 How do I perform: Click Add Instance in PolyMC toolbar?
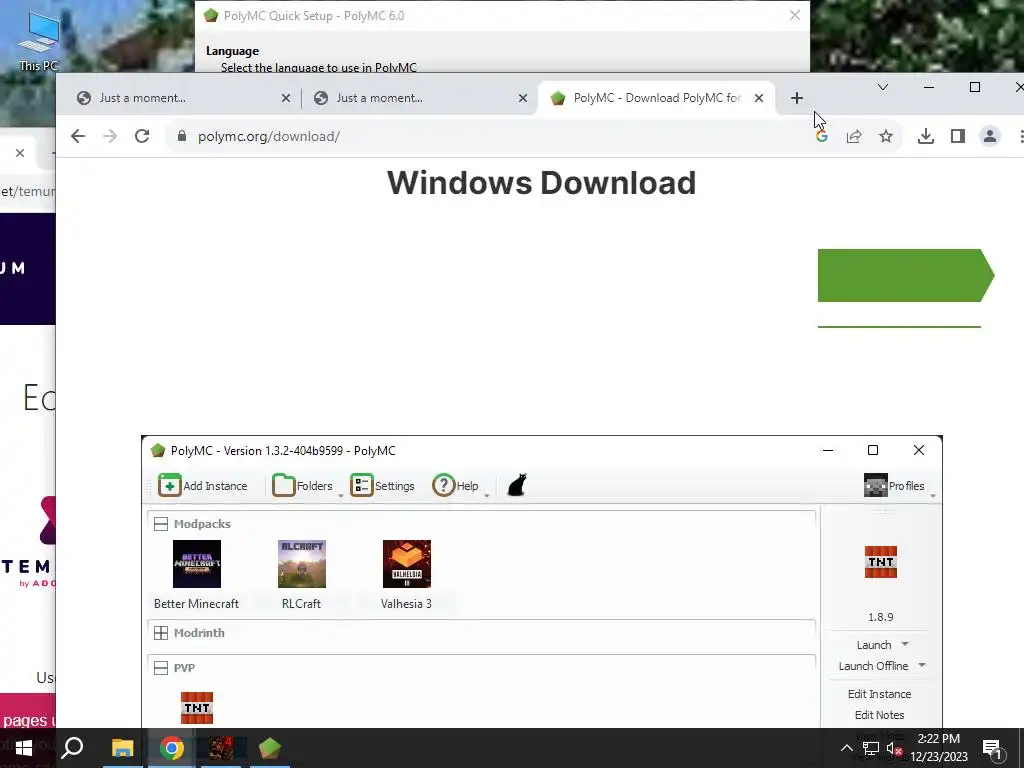click(203, 485)
